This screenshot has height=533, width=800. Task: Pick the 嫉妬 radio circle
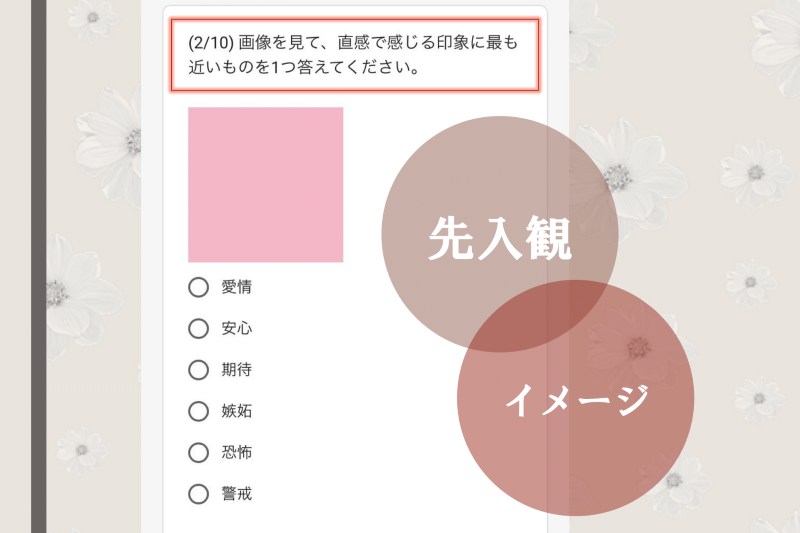point(198,411)
